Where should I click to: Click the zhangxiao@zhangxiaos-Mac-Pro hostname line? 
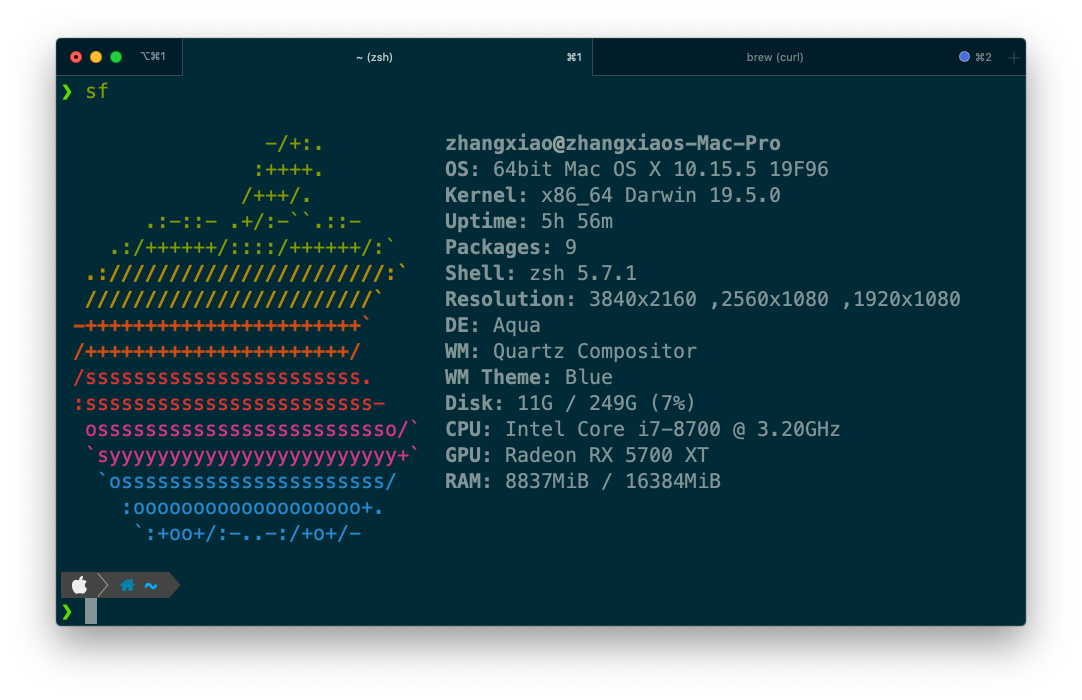click(612, 143)
